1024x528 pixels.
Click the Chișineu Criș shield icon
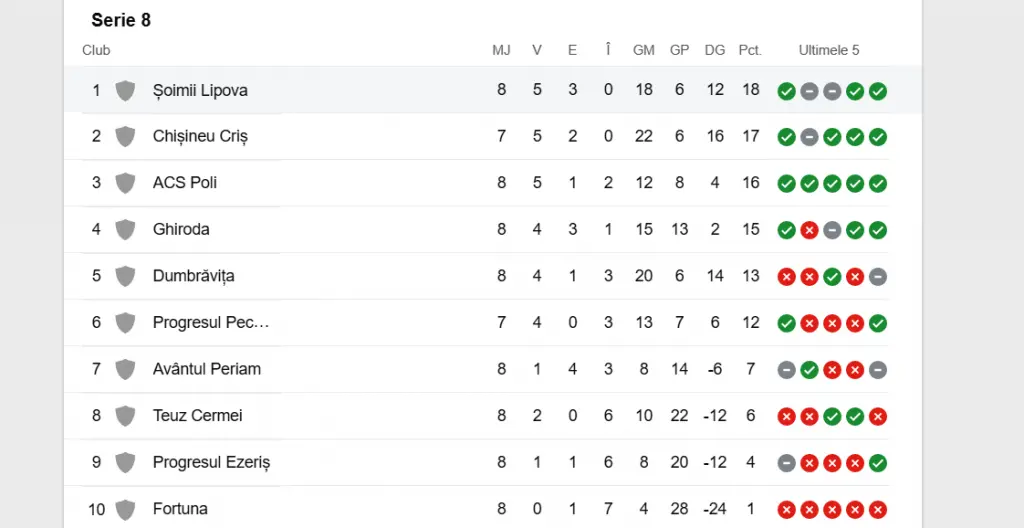(125, 137)
